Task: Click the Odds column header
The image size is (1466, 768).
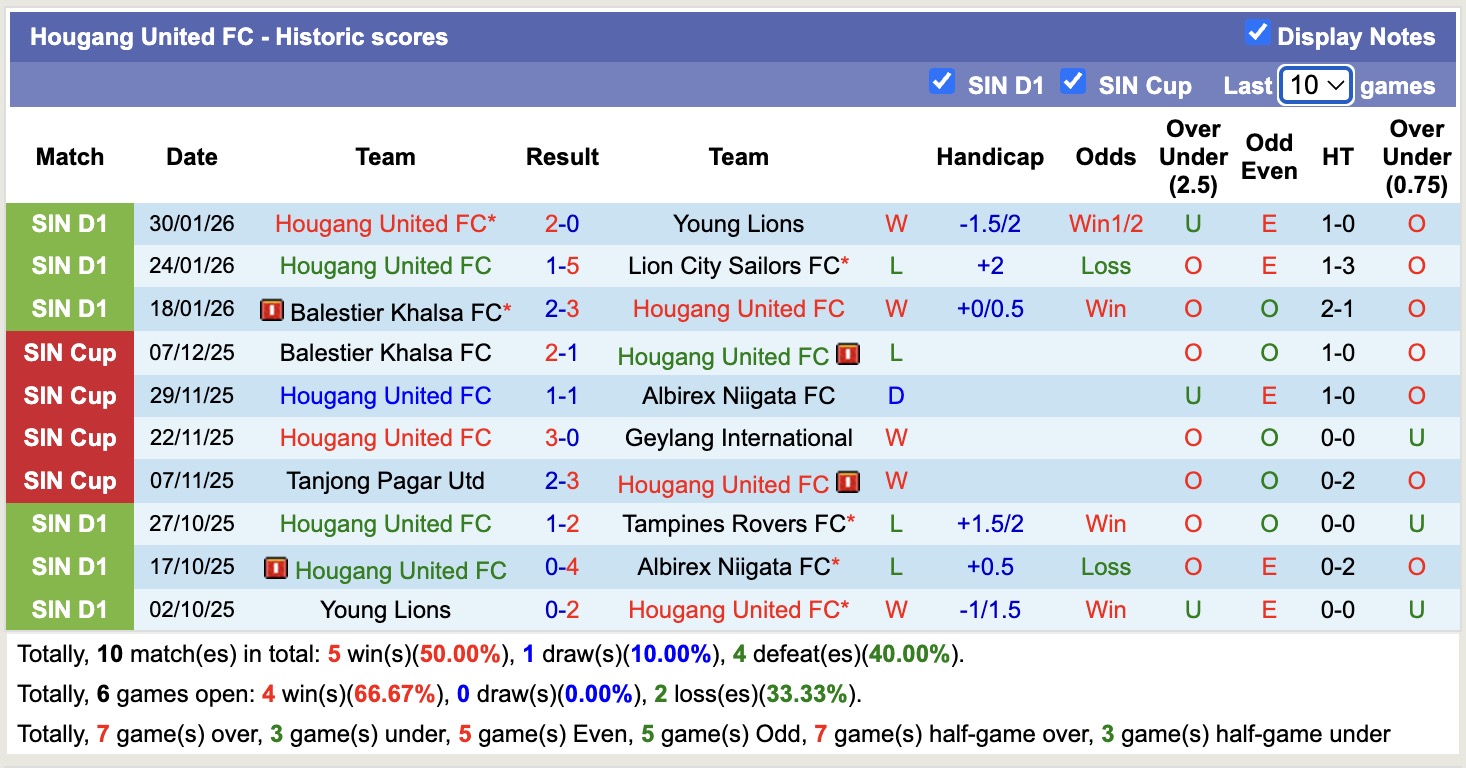Action: tap(1105, 157)
